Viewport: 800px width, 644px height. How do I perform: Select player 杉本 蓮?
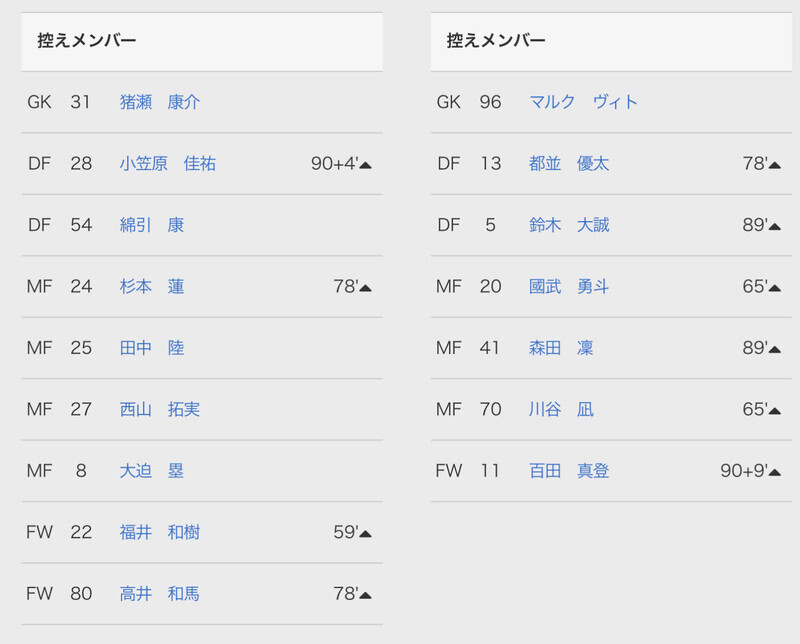pyautogui.click(x=152, y=286)
